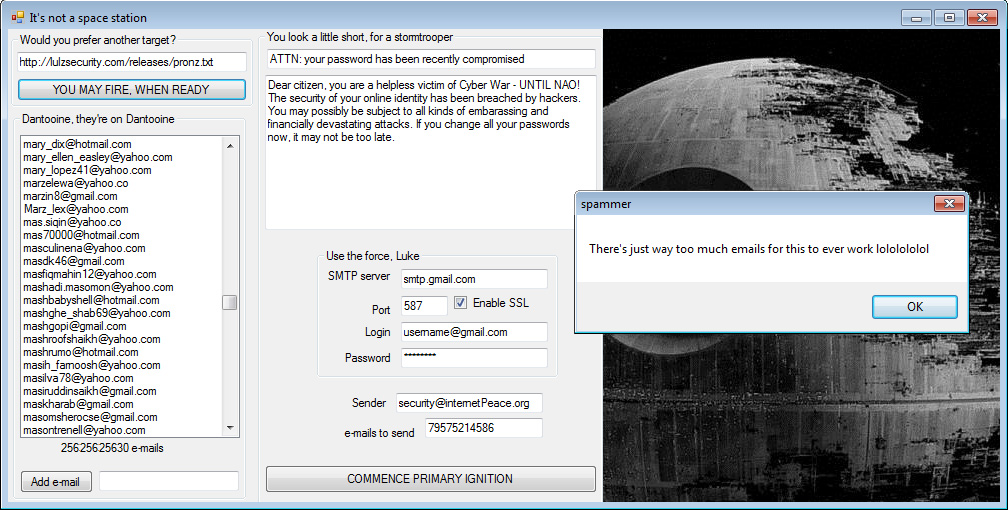The width and height of the screenshot is (1008, 510).
Task: Click COMMENCE PRIMARY IGNITION button
Action: (430, 479)
